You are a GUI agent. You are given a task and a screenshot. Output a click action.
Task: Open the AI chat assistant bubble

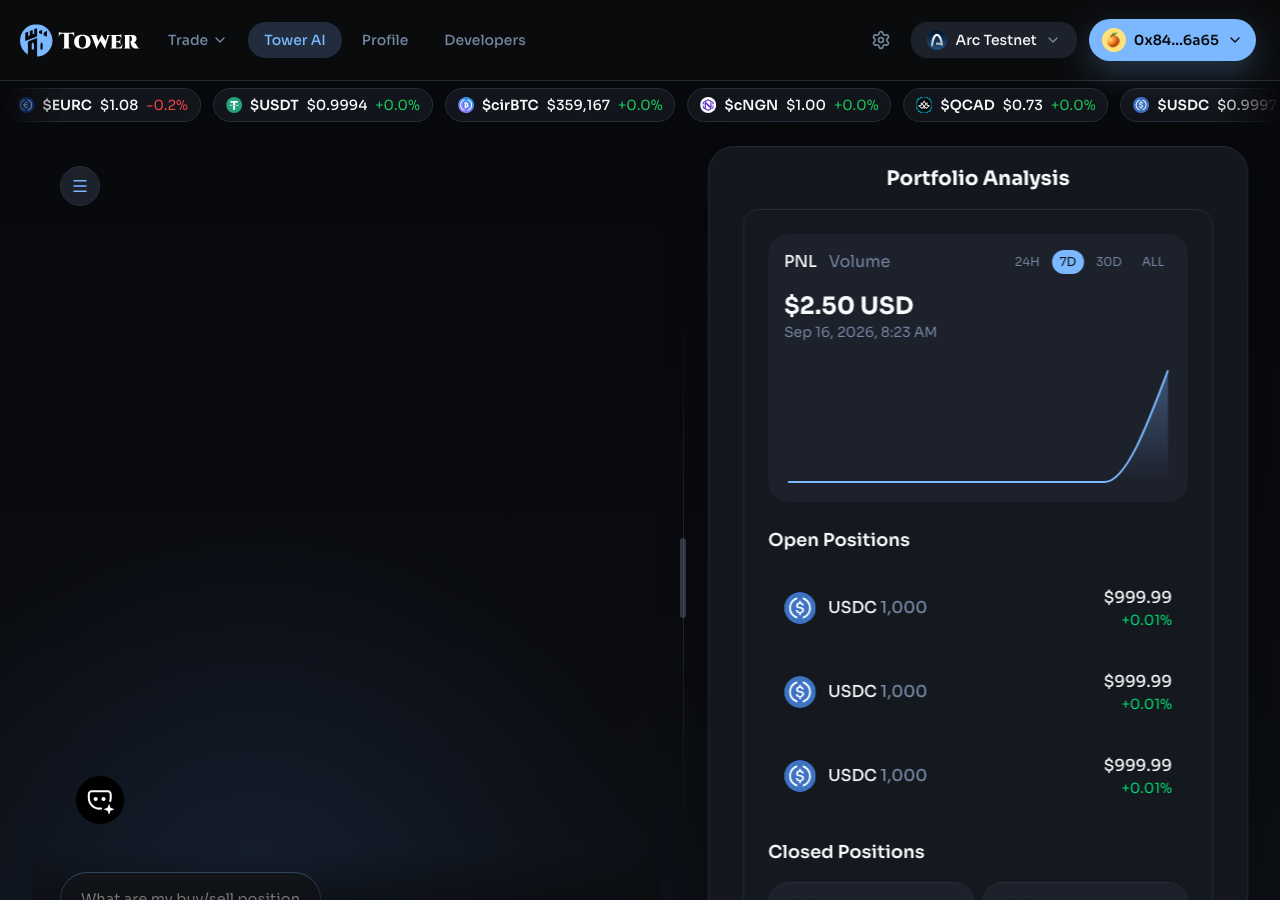coord(100,800)
